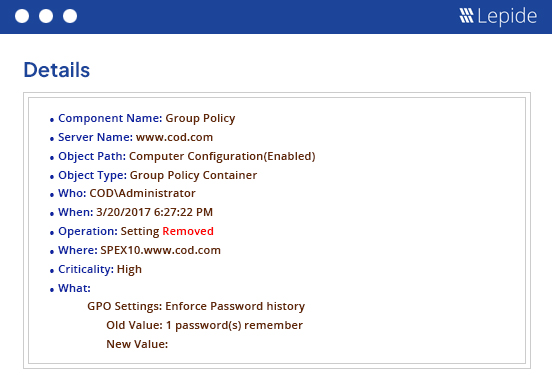
Task: Click 'GPO Settings: Enforce Password history' line
Action: click(196, 306)
